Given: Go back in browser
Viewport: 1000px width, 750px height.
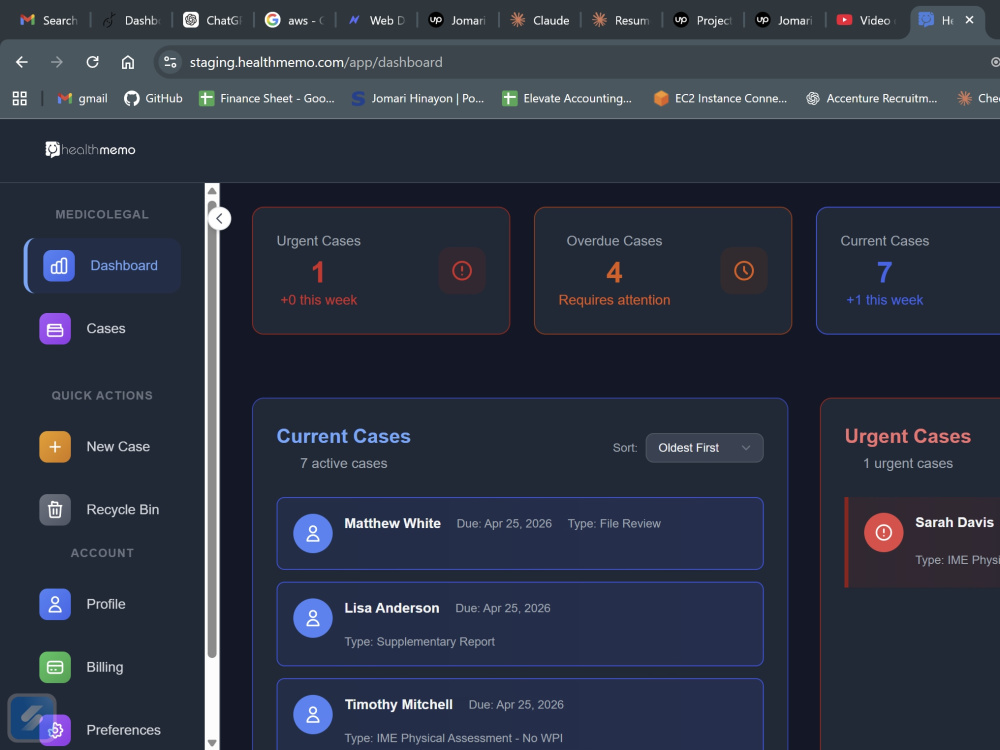Looking at the screenshot, I should point(22,62).
